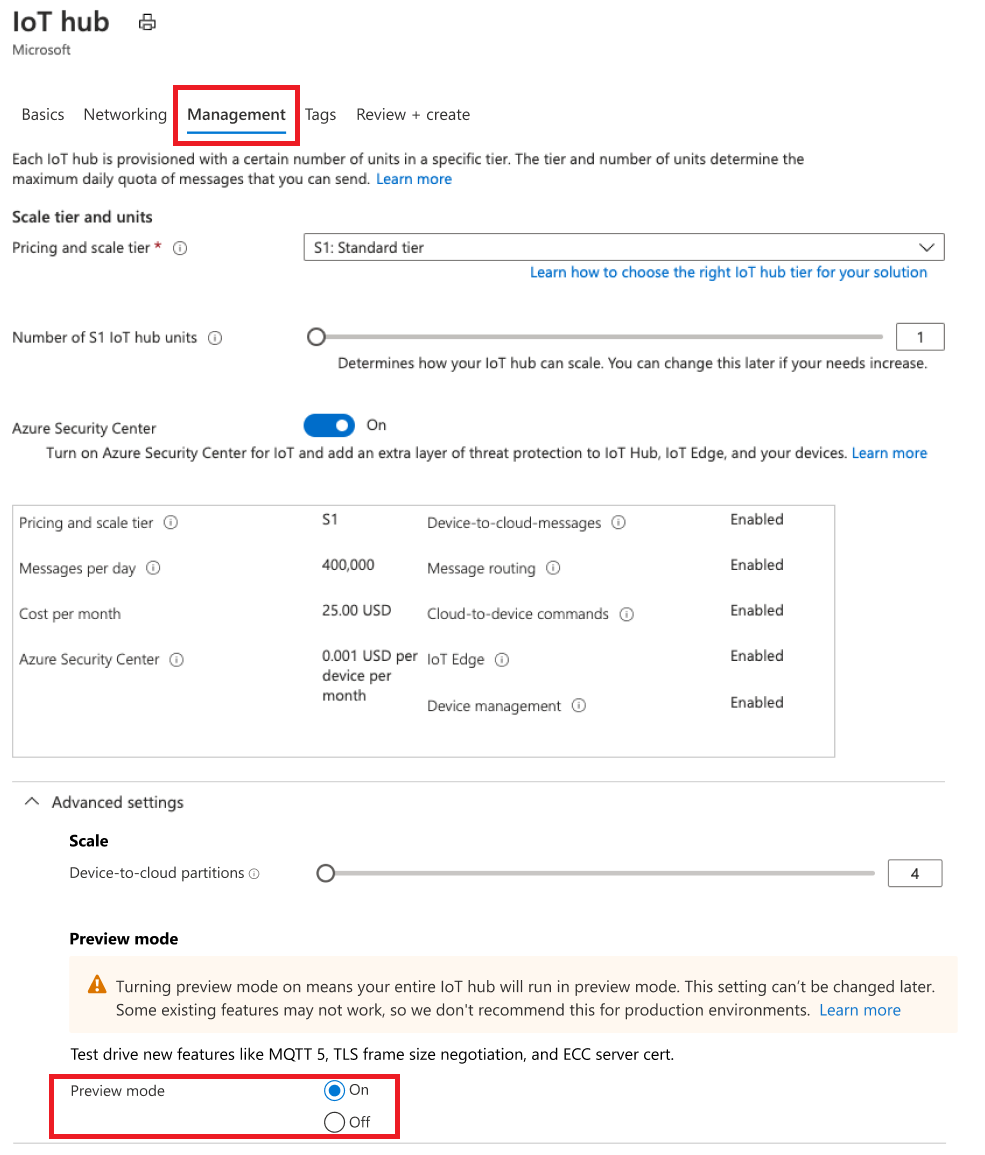The width and height of the screenshot is (985, 1155).
Task: Select the Preview mode Off radio button
Action: point(334,1122)
